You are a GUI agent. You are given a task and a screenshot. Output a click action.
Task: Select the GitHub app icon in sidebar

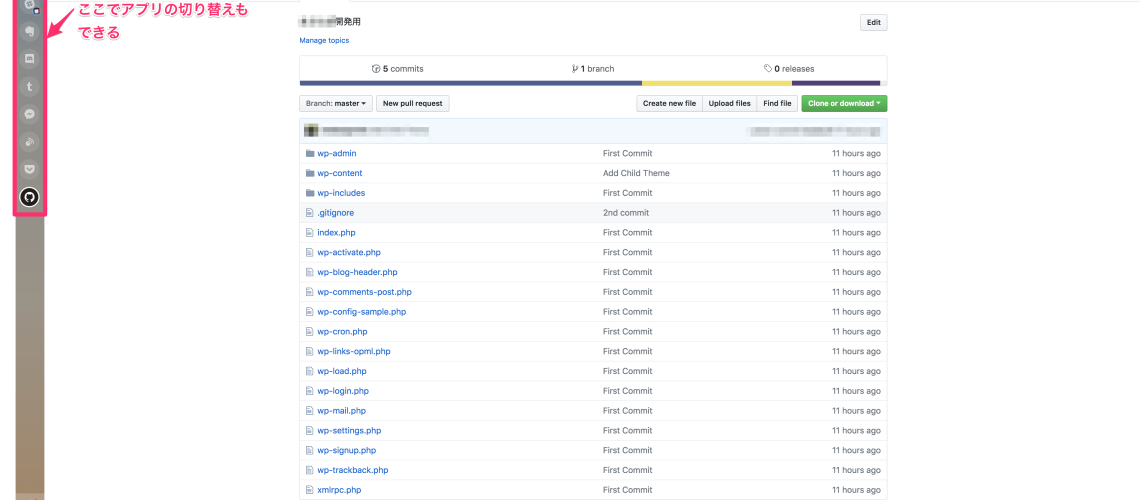coord(29,198)
